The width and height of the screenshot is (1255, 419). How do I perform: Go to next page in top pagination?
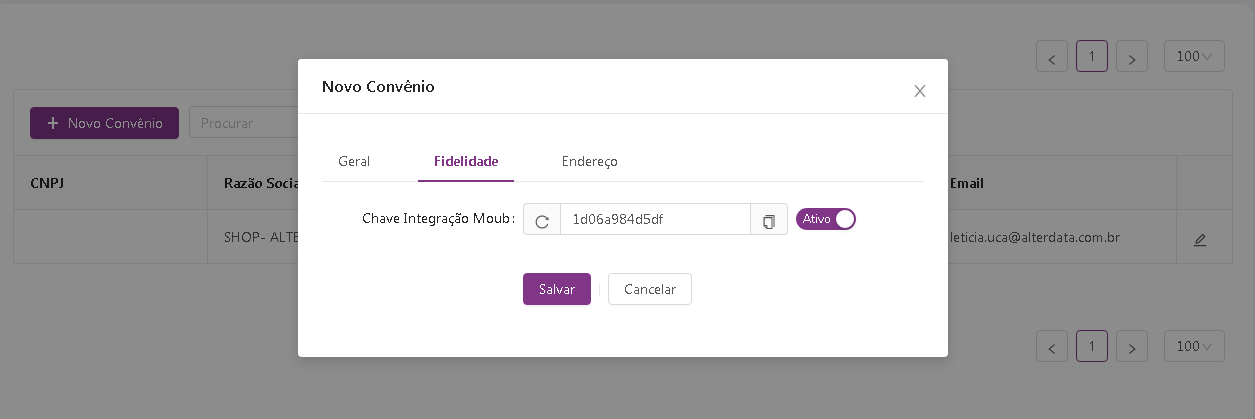tap(1131, 57)
